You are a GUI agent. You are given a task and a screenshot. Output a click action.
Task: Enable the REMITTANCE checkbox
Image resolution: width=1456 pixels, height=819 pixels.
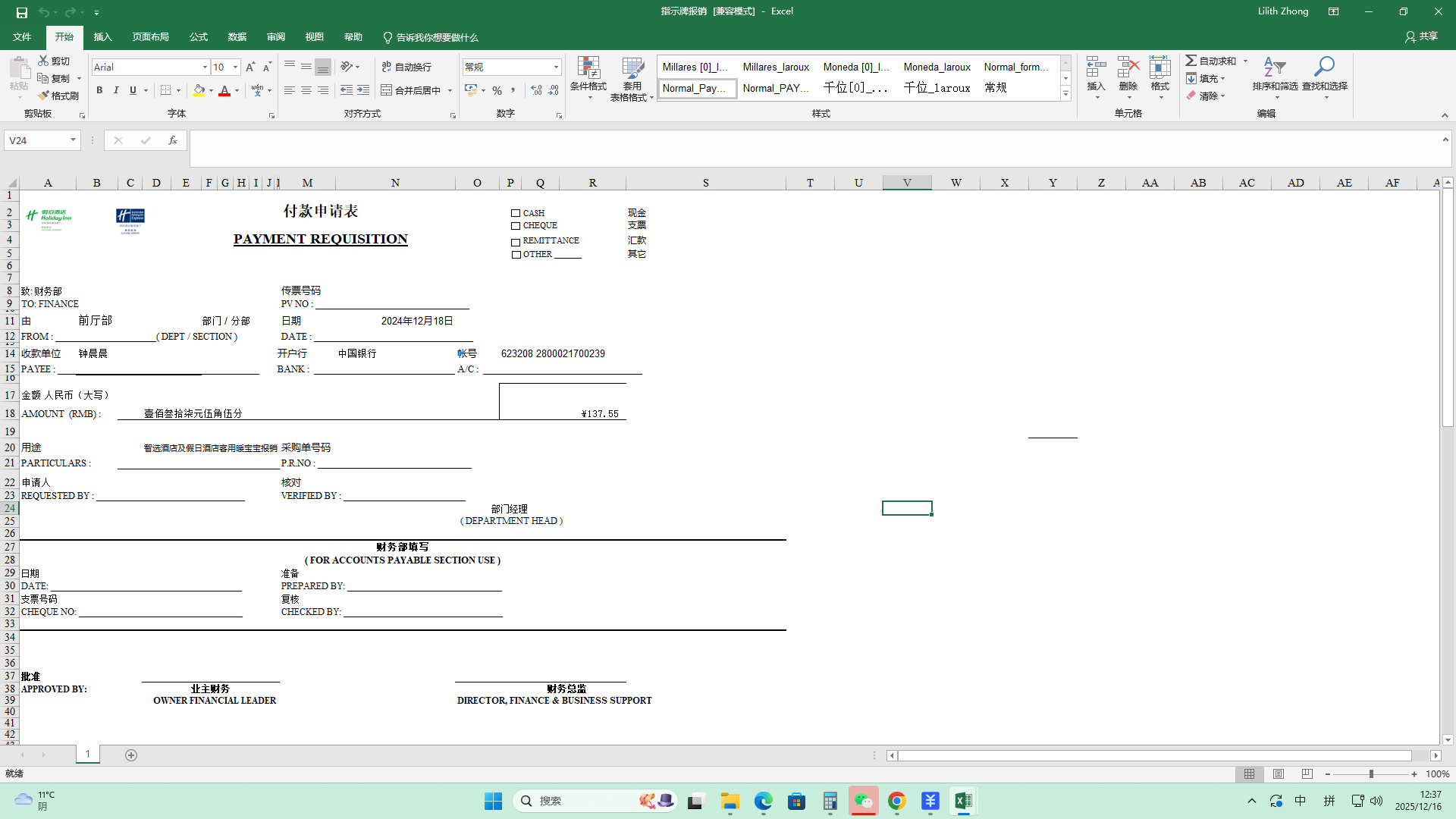[x=516, y=242]
